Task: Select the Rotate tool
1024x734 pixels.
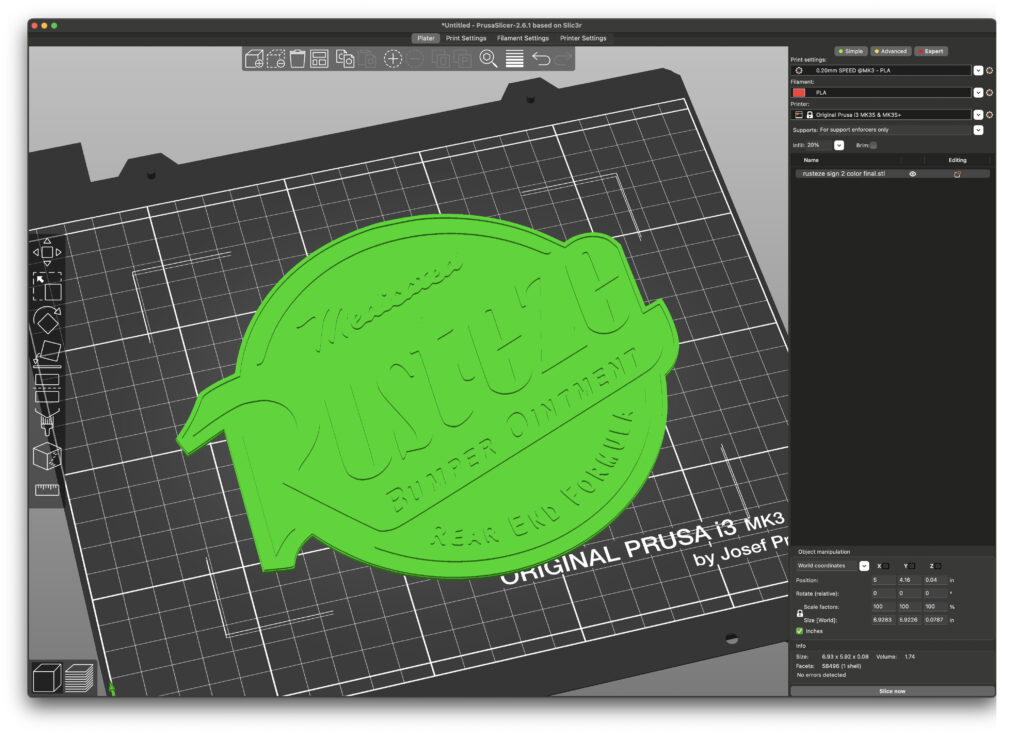Action: coord(46,322)
